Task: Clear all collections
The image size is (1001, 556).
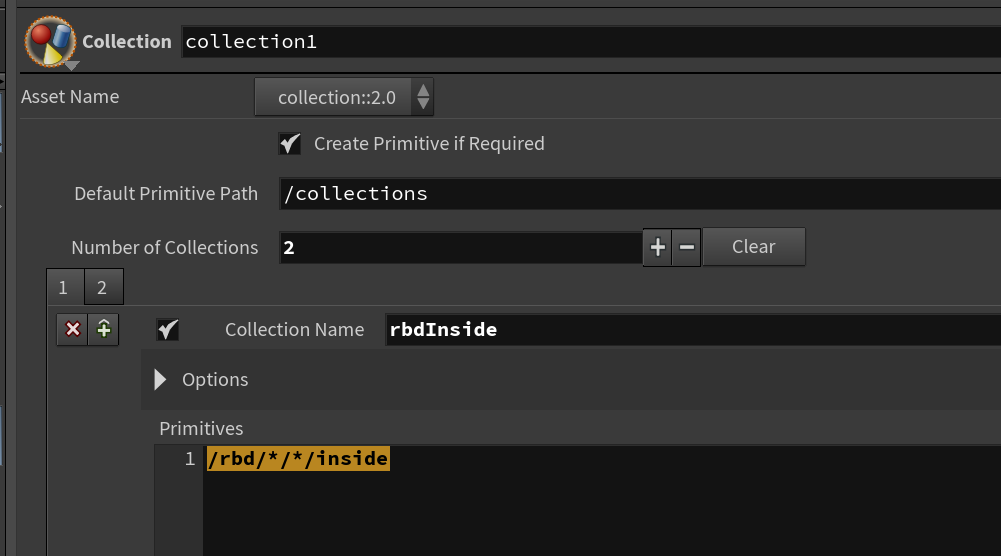Action: (x=754, y=247)
